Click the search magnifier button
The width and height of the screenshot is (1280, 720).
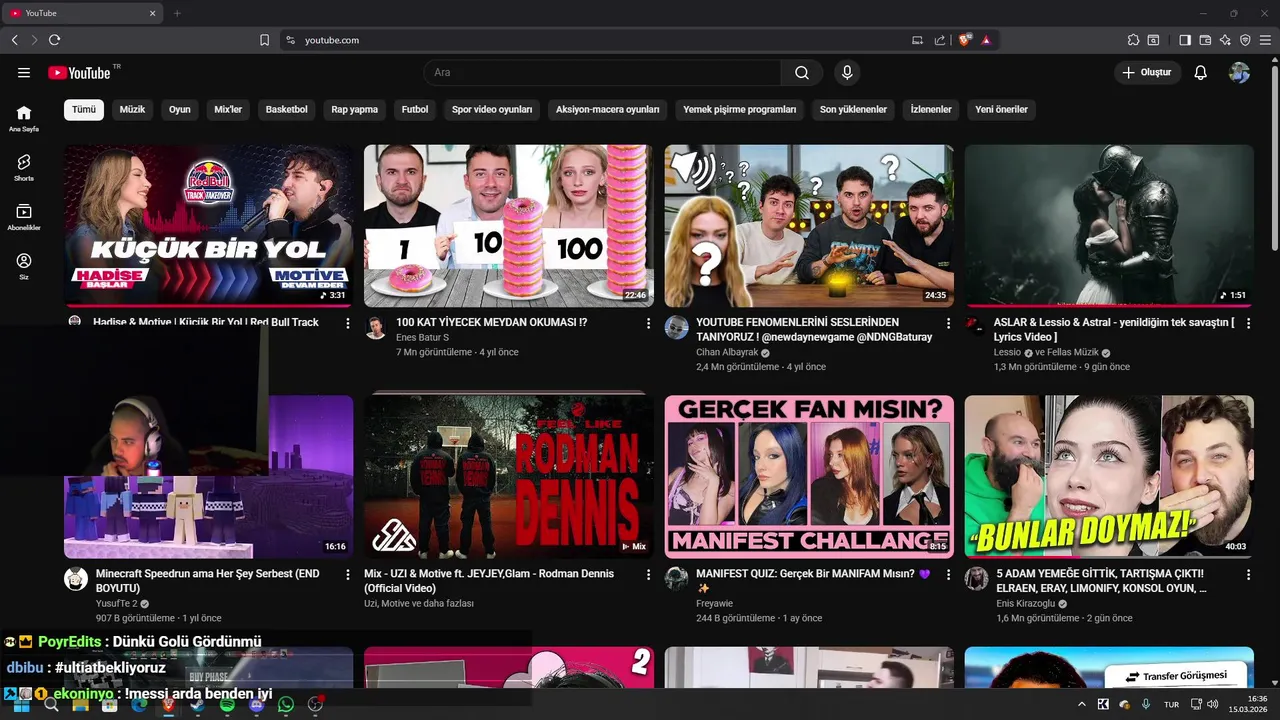coord(802,72)
